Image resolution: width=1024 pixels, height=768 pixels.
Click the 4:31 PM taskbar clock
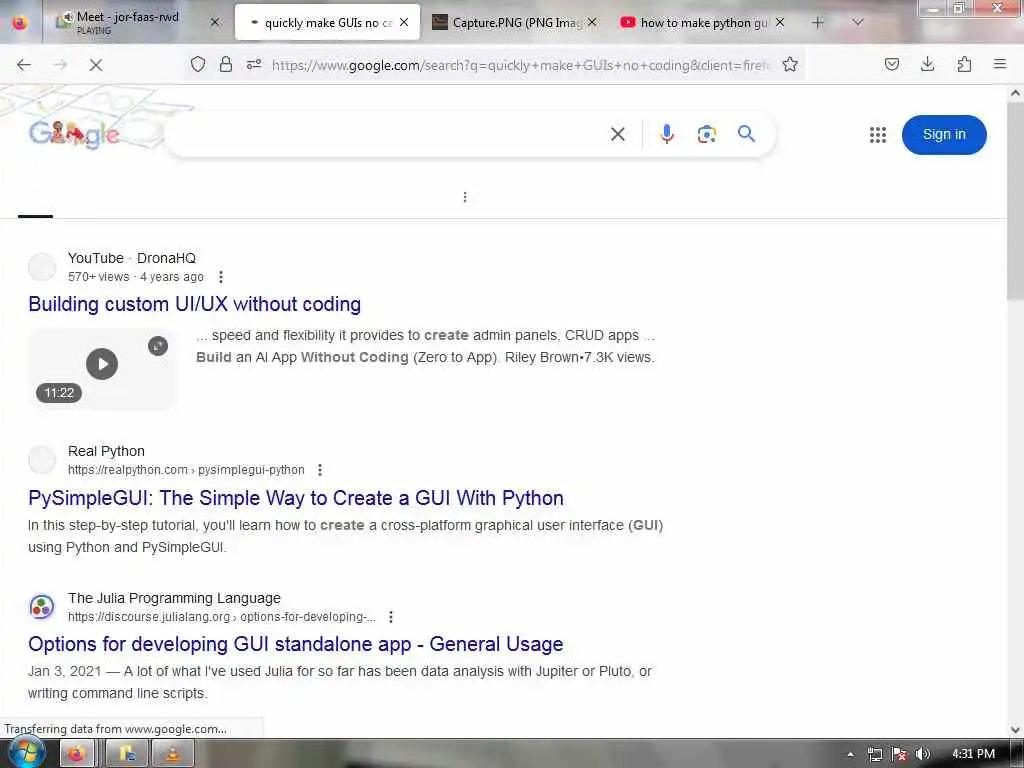click(973, 754)
